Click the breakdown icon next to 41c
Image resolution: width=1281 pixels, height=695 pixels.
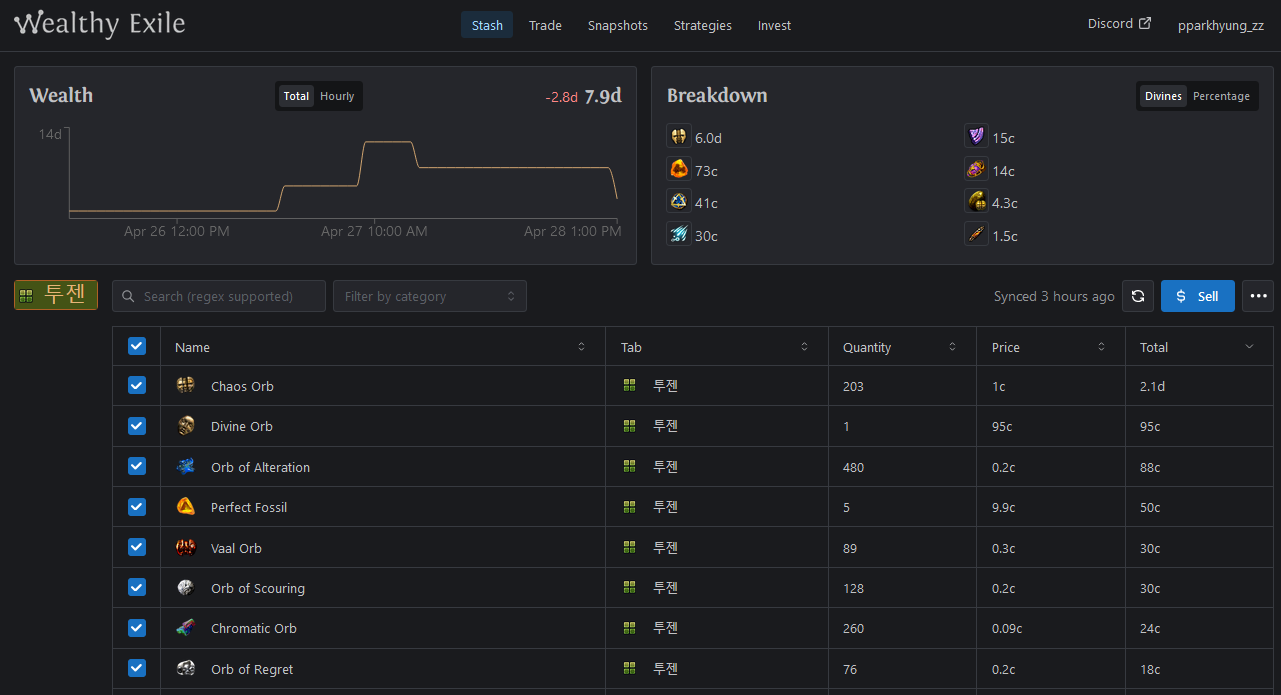click(679, 202)
